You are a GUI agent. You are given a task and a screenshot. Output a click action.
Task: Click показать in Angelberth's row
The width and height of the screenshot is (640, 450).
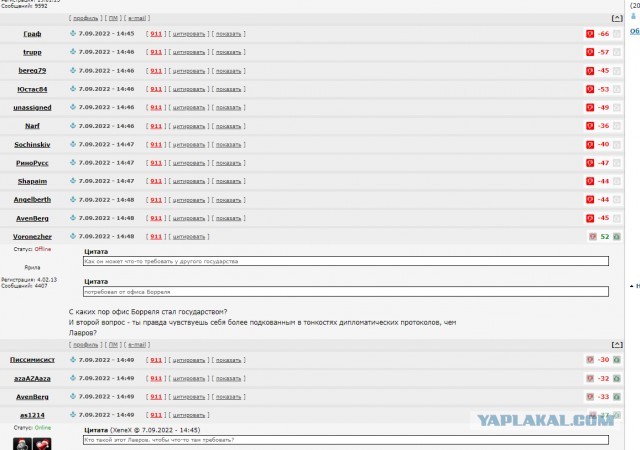coord(229,200)
